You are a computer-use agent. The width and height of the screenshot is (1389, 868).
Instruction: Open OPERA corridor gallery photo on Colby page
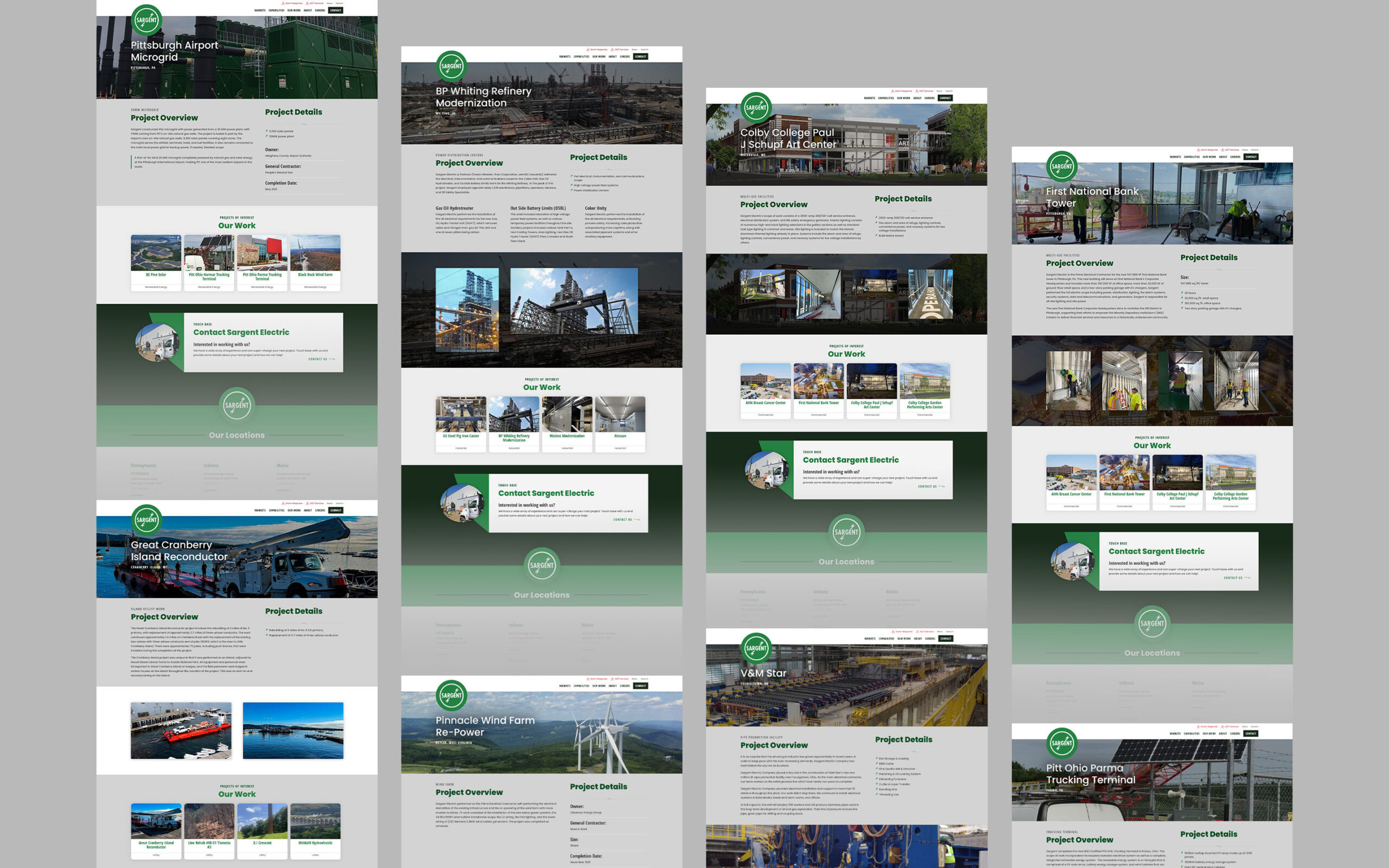click(x=931, y=294)
